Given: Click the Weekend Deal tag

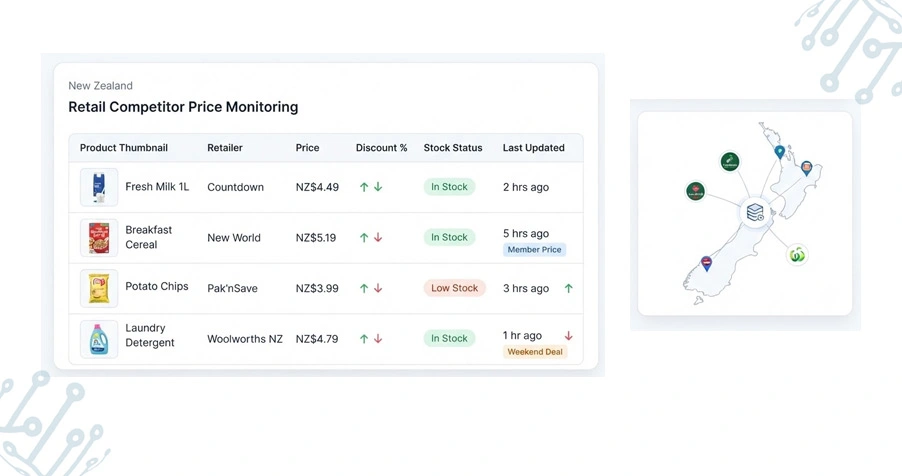Looking at the screenshot, I should (535, 352).
